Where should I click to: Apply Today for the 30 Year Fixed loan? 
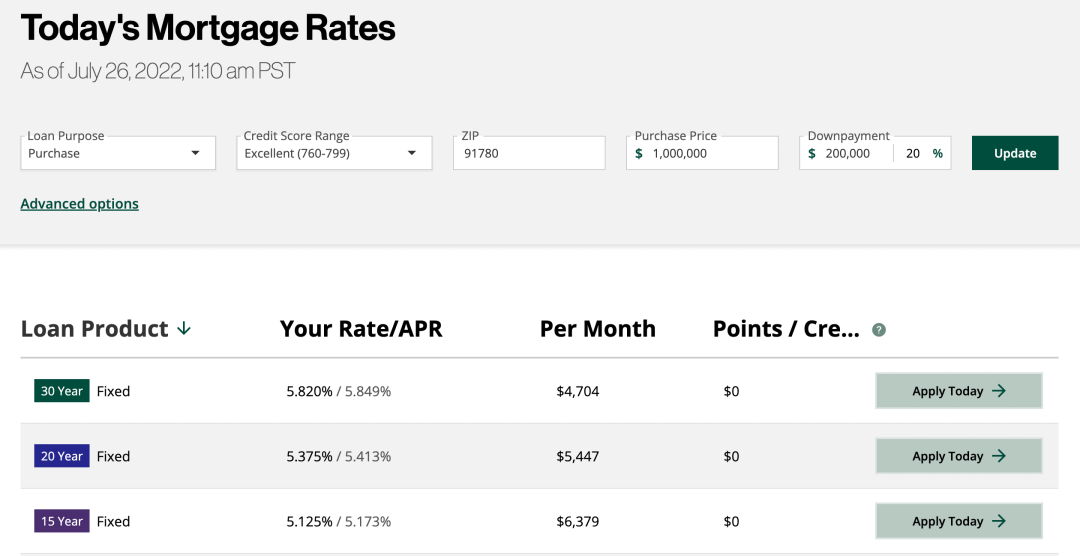coord(958,391)
